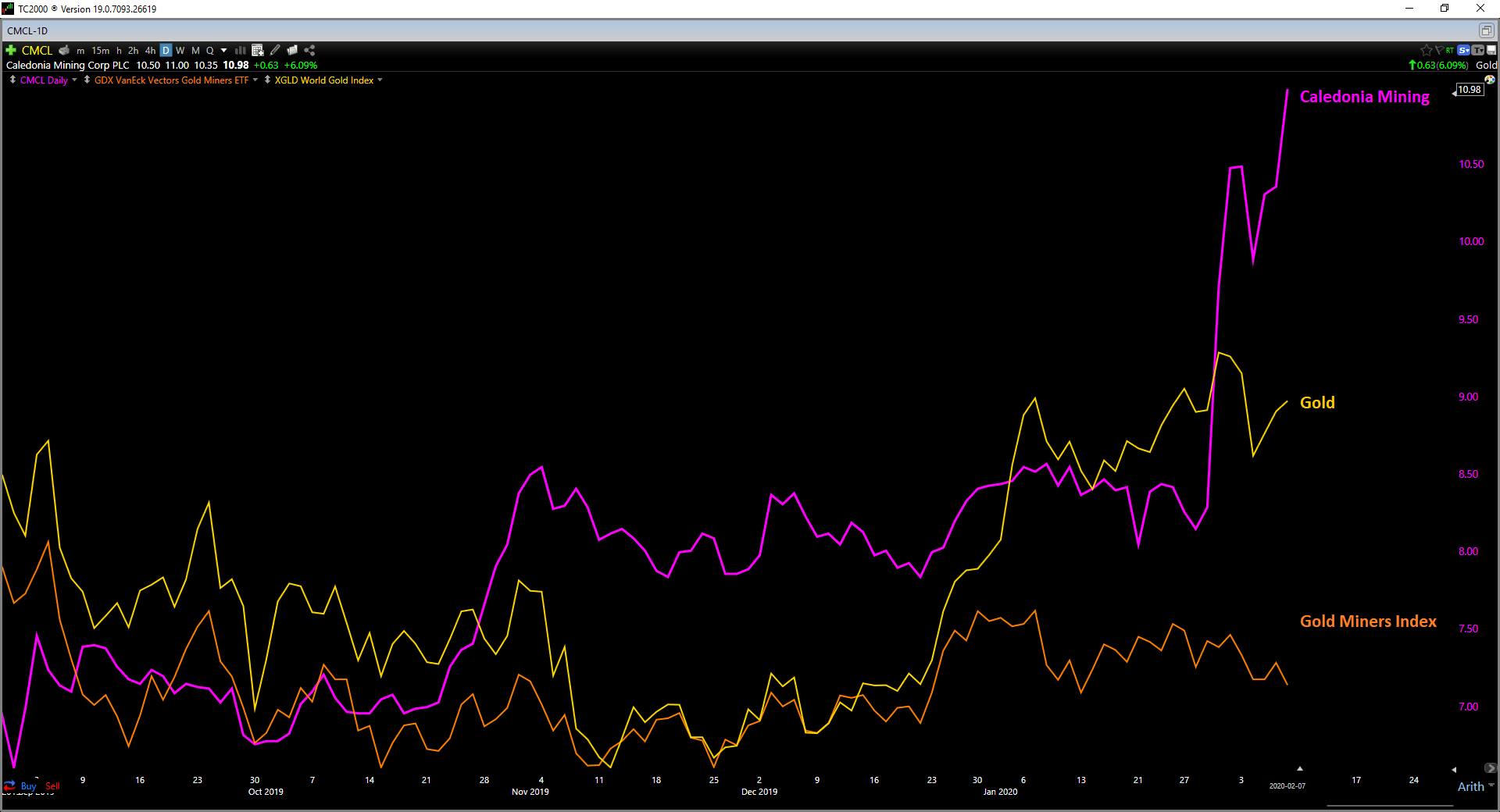Open the anvil icon beside CMCL symbol
Viewport: 1500px width, 812px height.
pos(64,50)
